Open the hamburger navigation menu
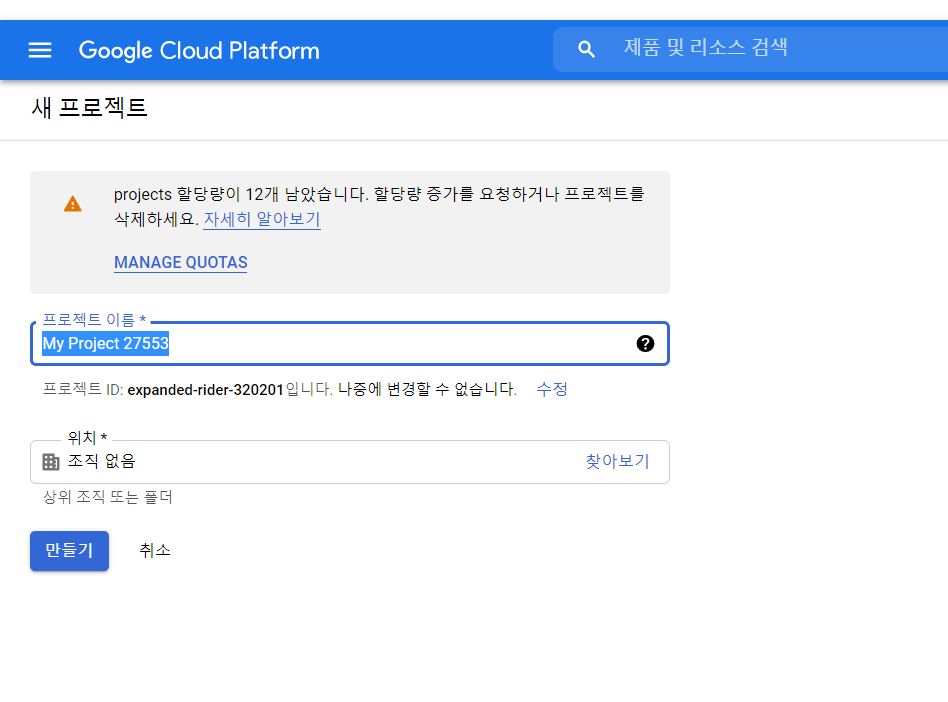This screenshot has height=702, width=948. point(40,50)
